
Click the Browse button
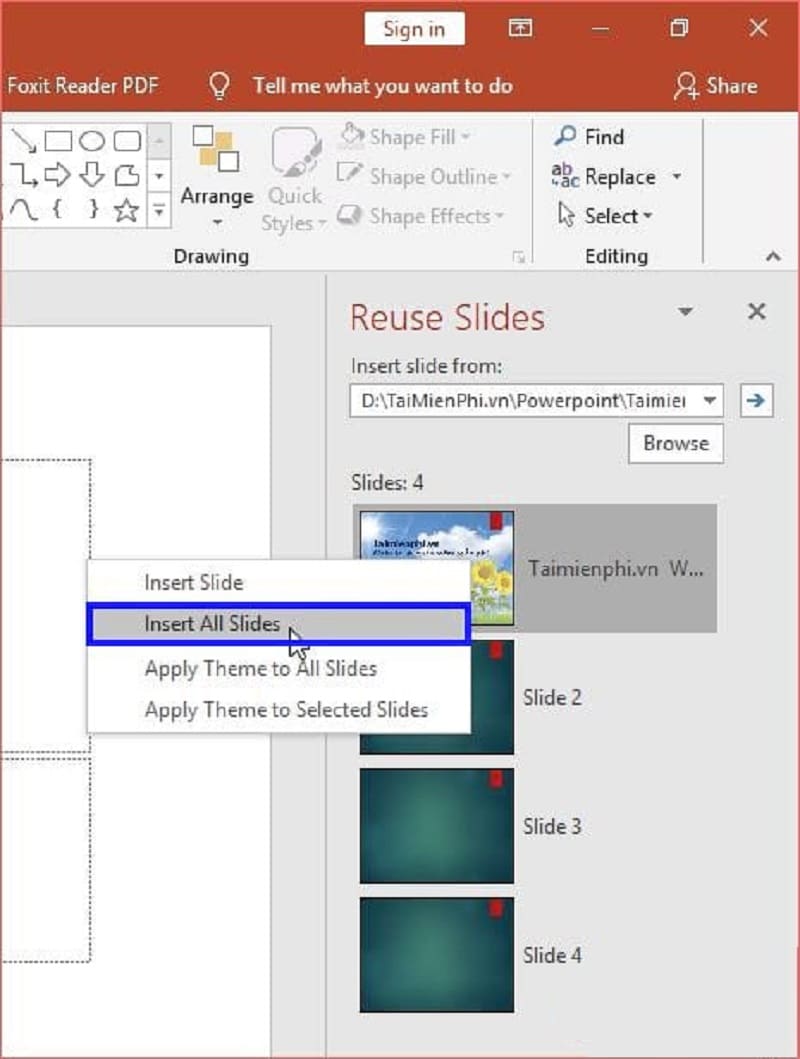pyautogui.click(x=676, y=444)
